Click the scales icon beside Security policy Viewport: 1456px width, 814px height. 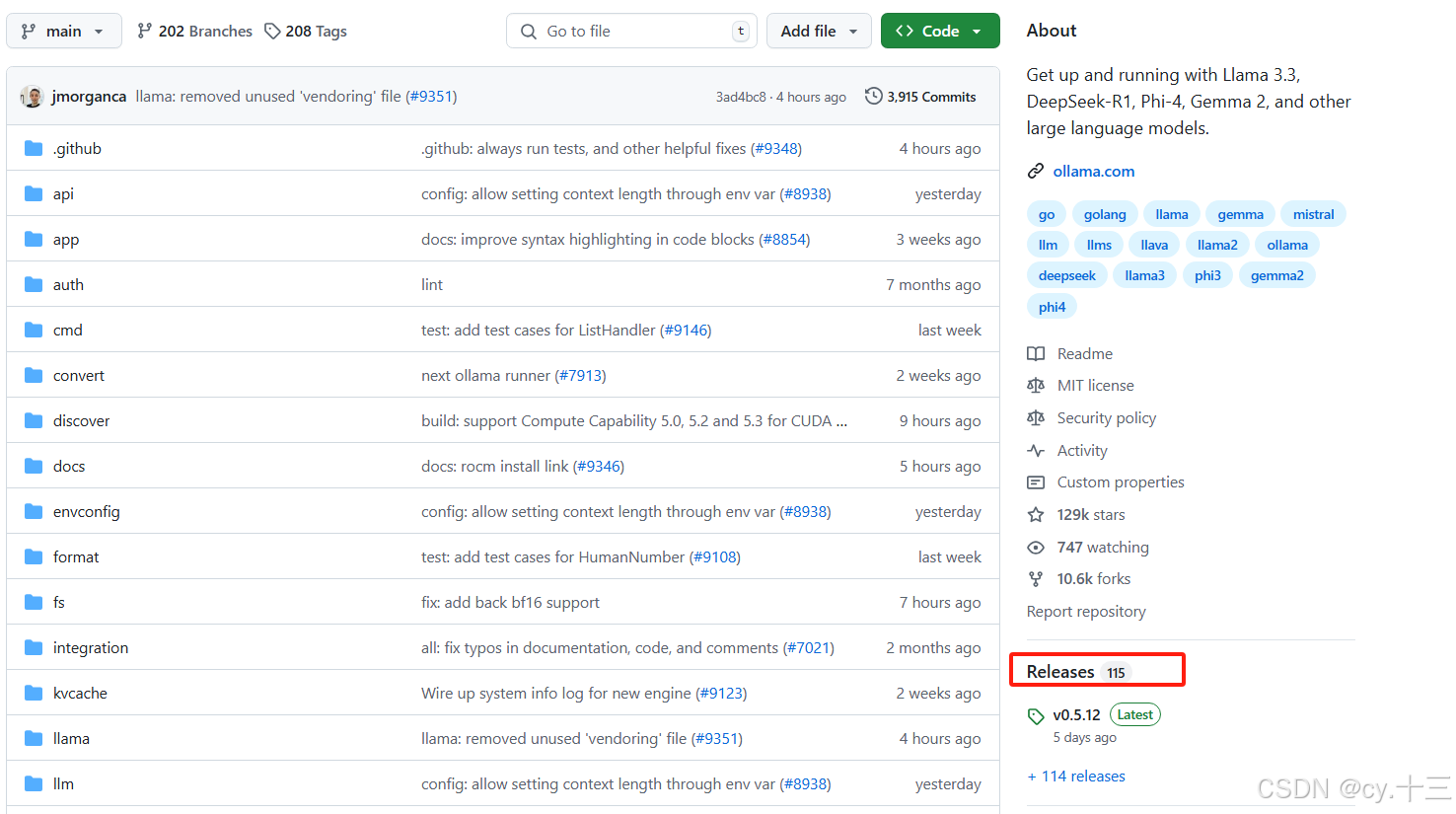1036,418
